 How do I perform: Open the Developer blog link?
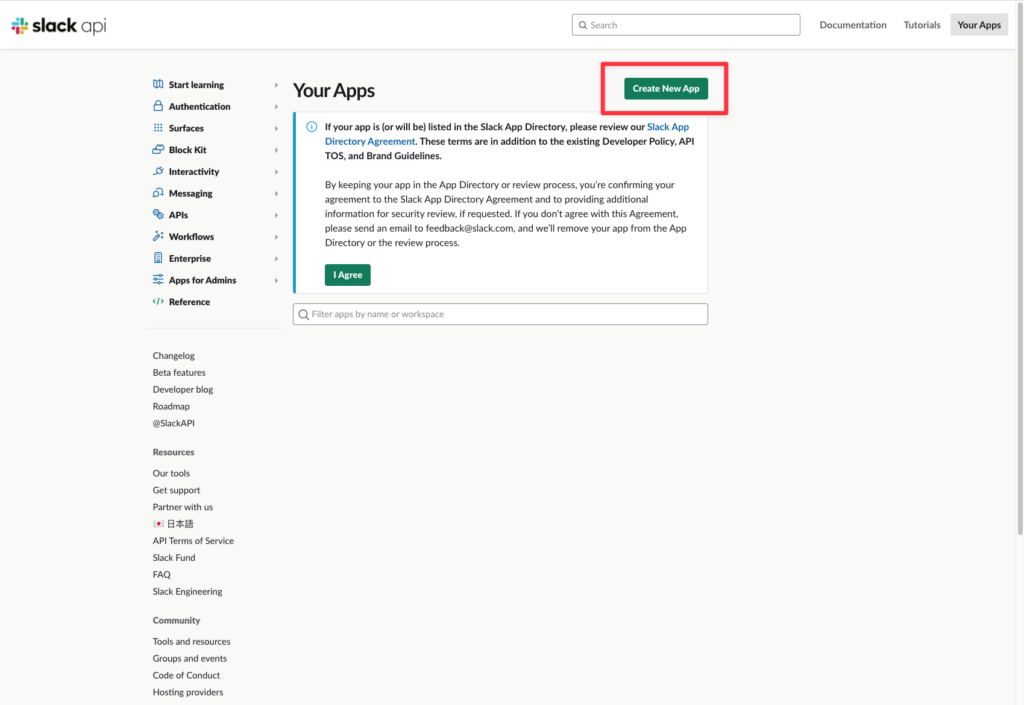click(x=183, y=390)
